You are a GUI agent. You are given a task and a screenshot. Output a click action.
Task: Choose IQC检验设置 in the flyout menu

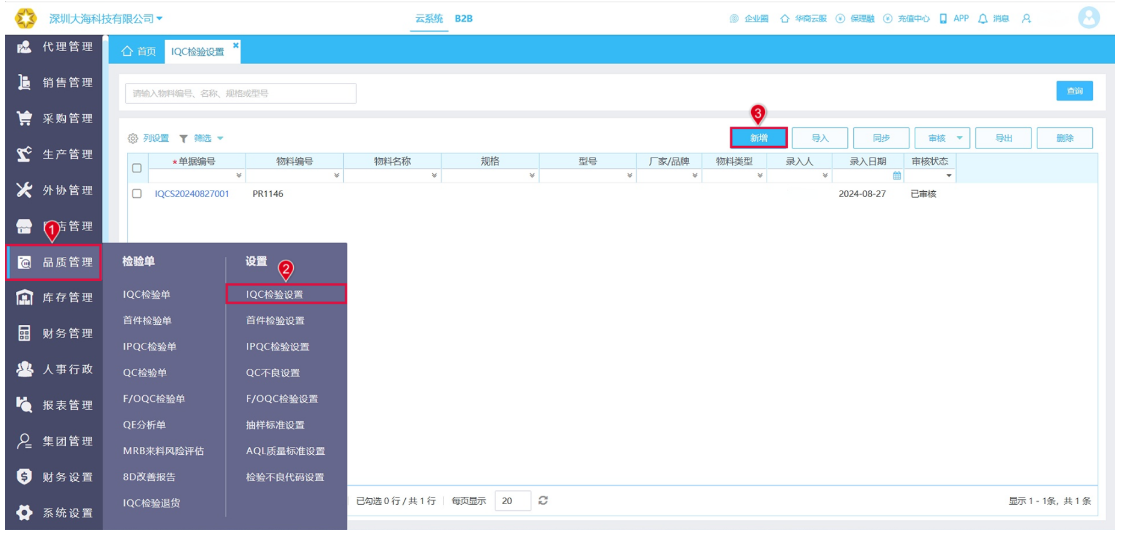tap(286, 294)
